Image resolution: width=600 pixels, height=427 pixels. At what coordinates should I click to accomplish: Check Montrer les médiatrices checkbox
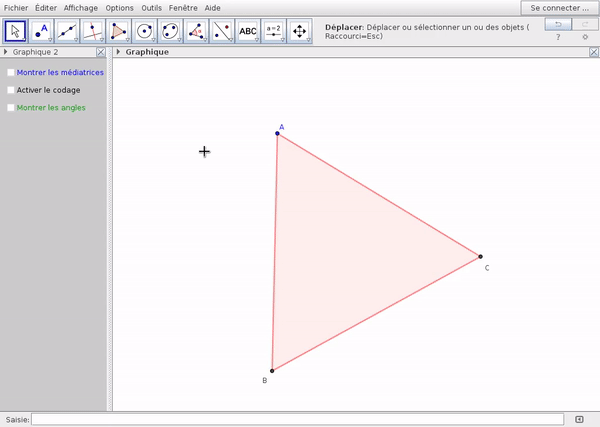[x=11, y=72]
